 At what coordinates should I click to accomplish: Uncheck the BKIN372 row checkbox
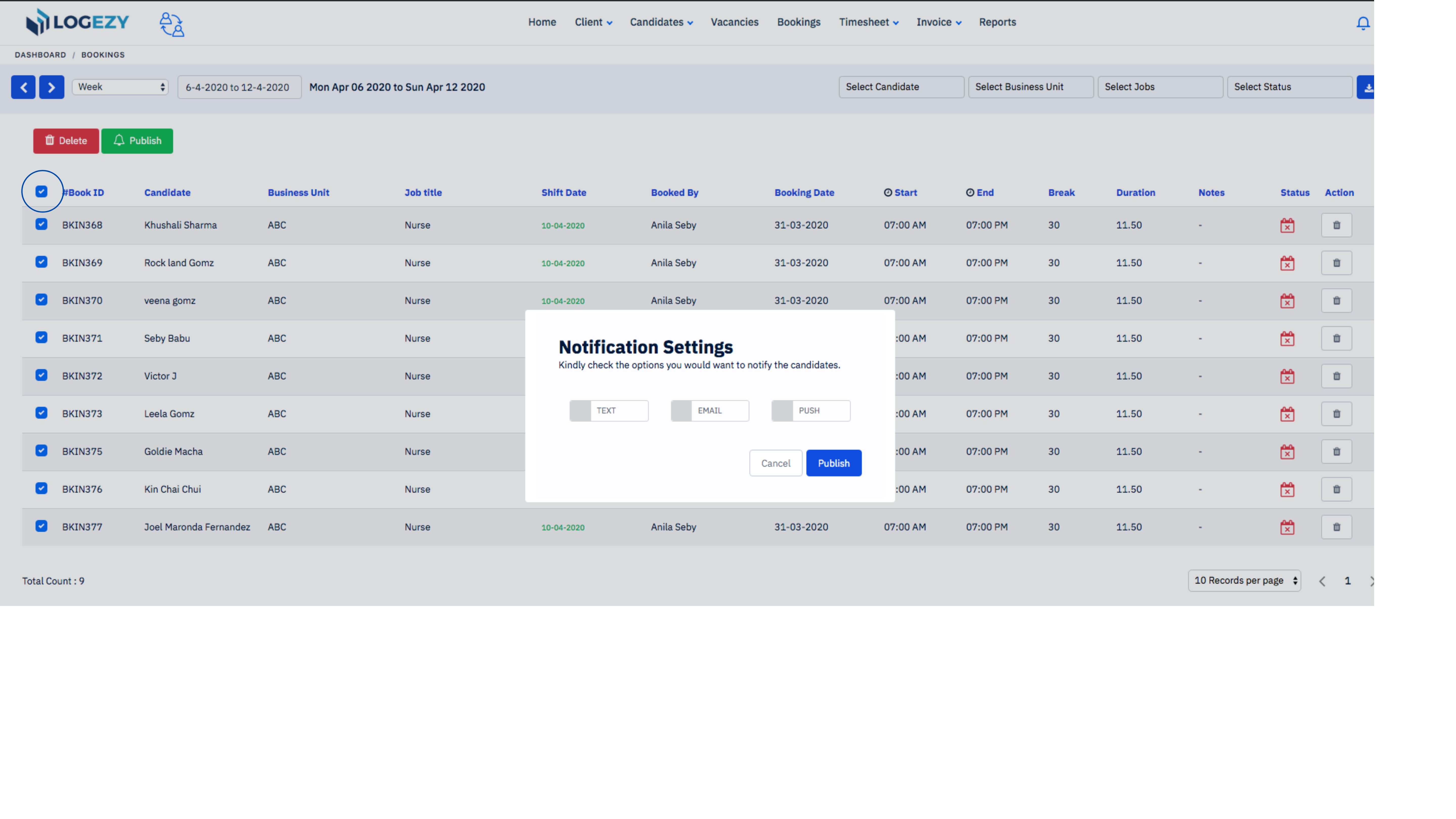coord(41,375)
